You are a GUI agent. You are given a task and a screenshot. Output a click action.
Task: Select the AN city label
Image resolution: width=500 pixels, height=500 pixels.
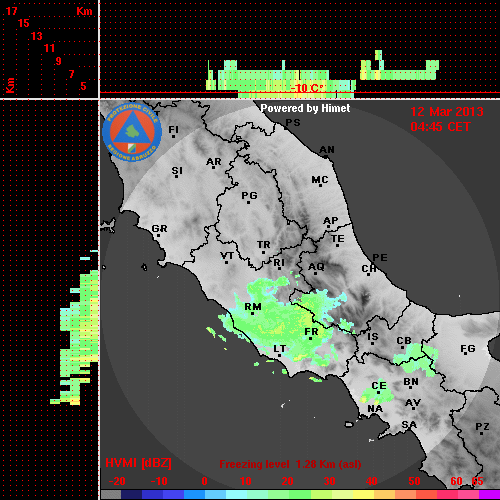coord(327,150)
